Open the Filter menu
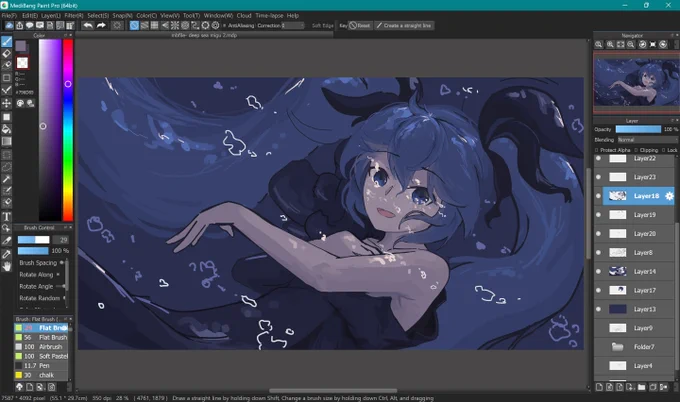 [x=74, y=15]
